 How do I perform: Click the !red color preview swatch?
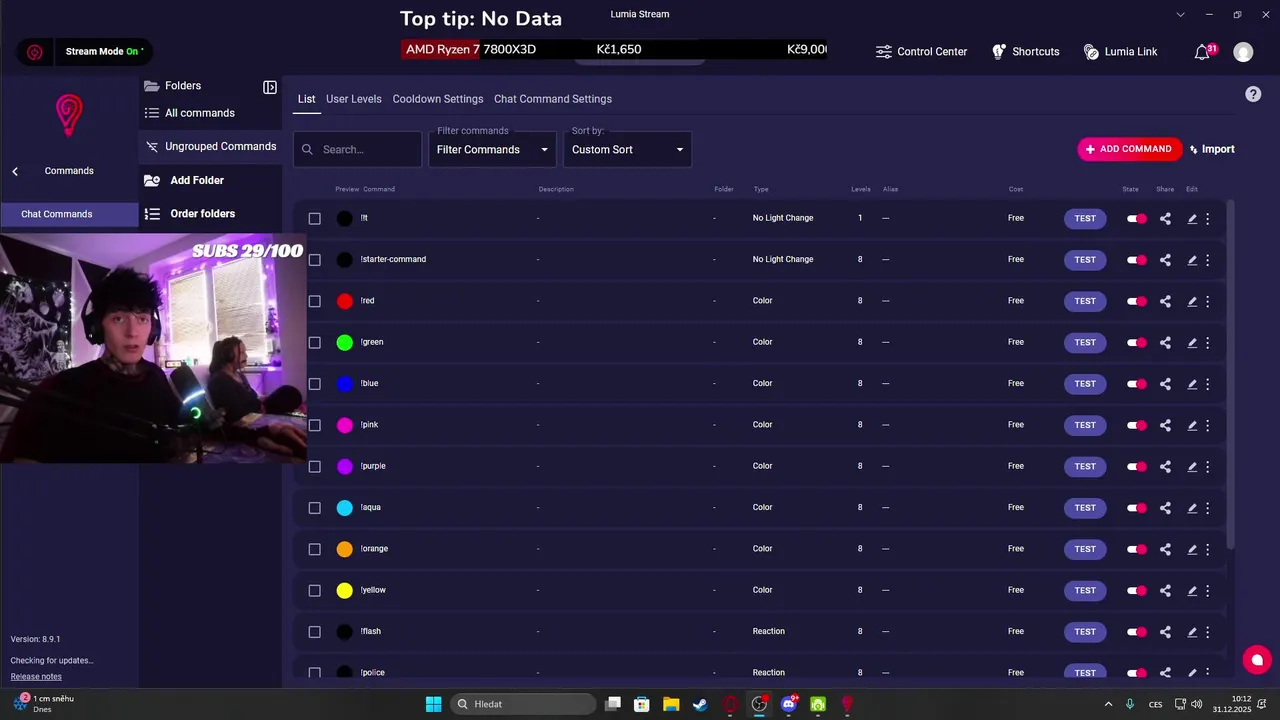[345, 301]
